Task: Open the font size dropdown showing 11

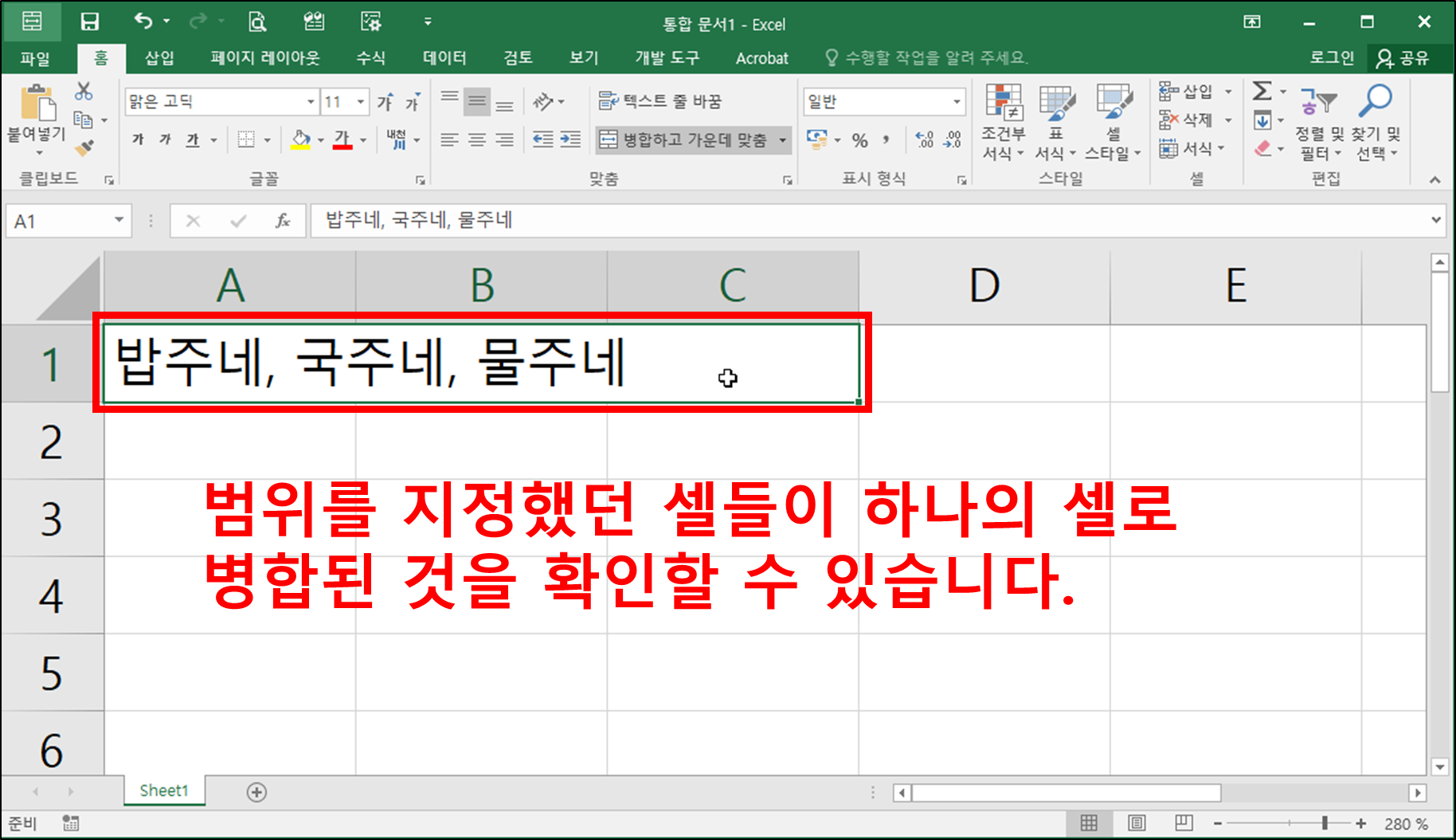Action: pyautogui.click(x=361, y=102)
